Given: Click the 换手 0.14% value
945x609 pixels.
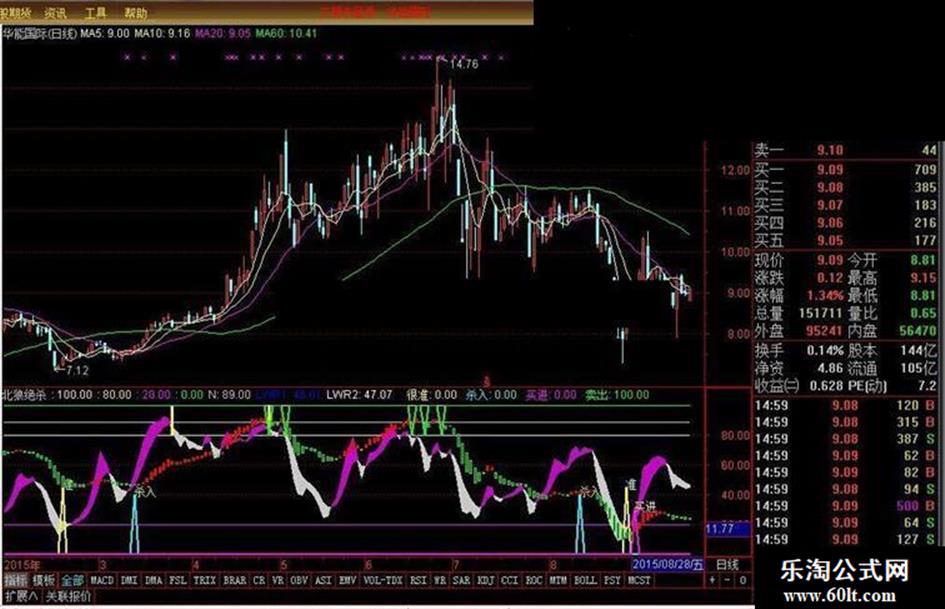Looking at the screenshot, I should pos(825,350).
